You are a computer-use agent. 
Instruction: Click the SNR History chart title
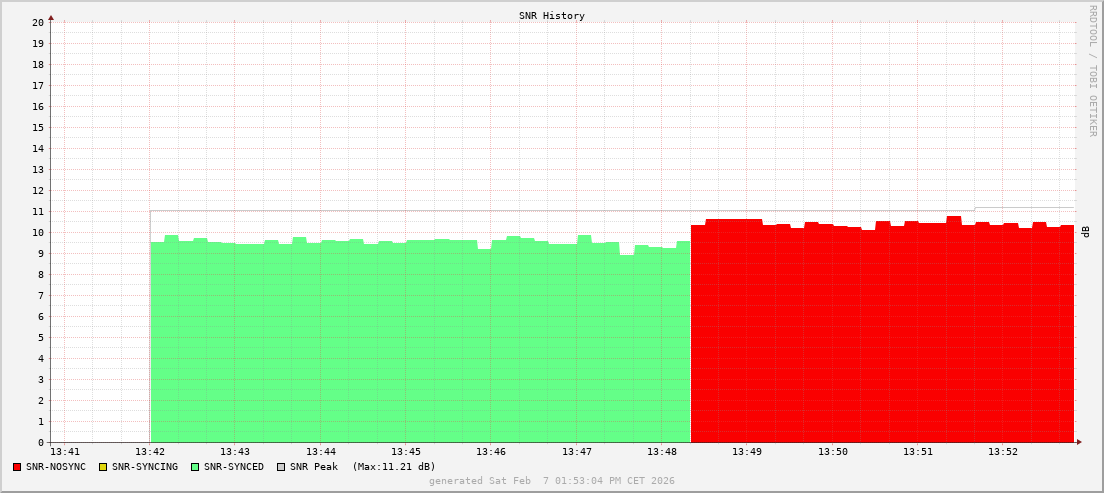[x=552, y=16]
